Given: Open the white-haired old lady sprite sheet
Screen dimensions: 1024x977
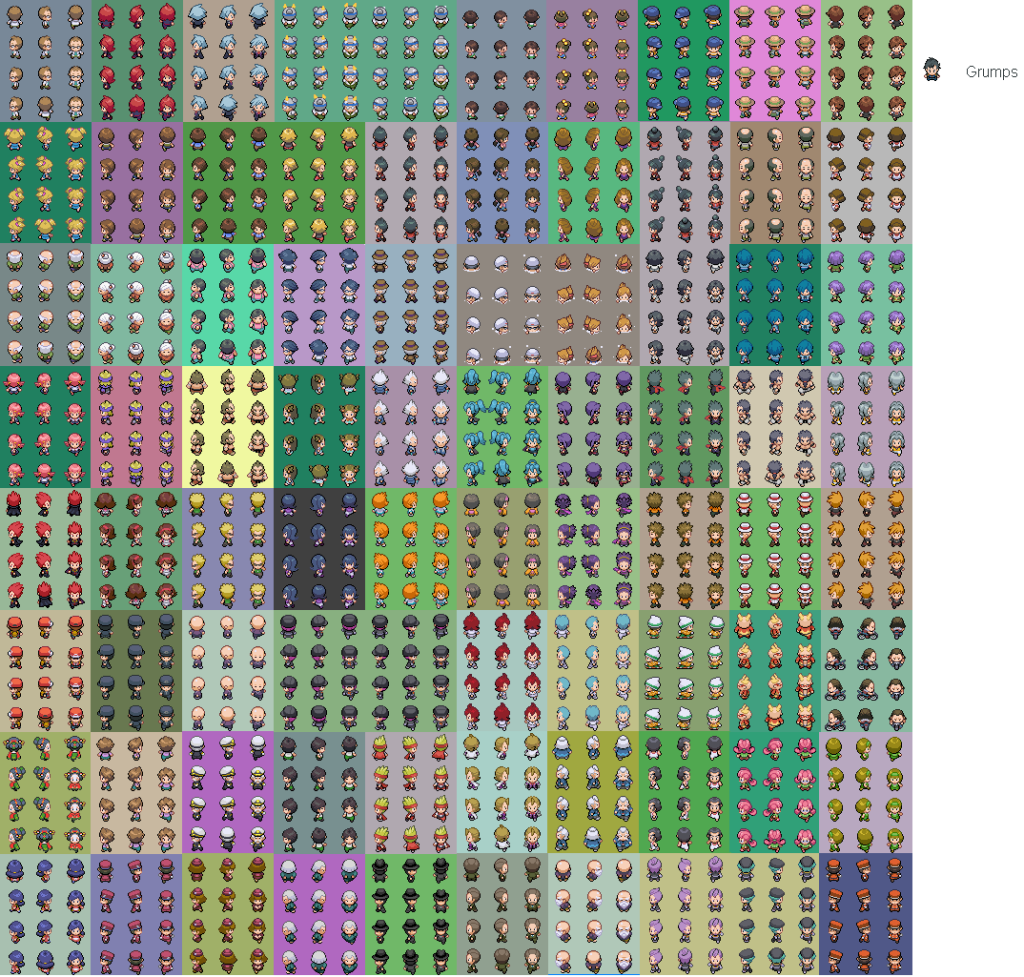Looking at the screenshot, I should [x=137, y=305].
